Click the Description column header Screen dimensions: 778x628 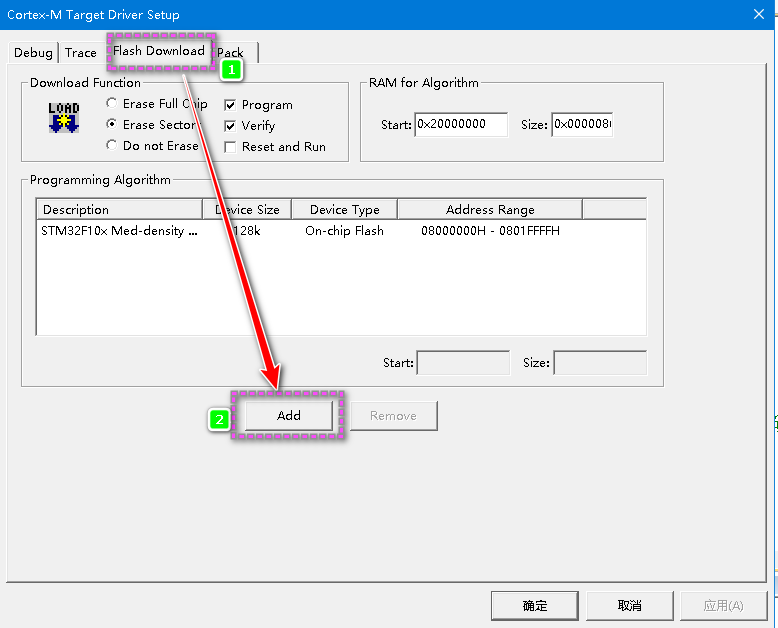[x=120, y=209]
